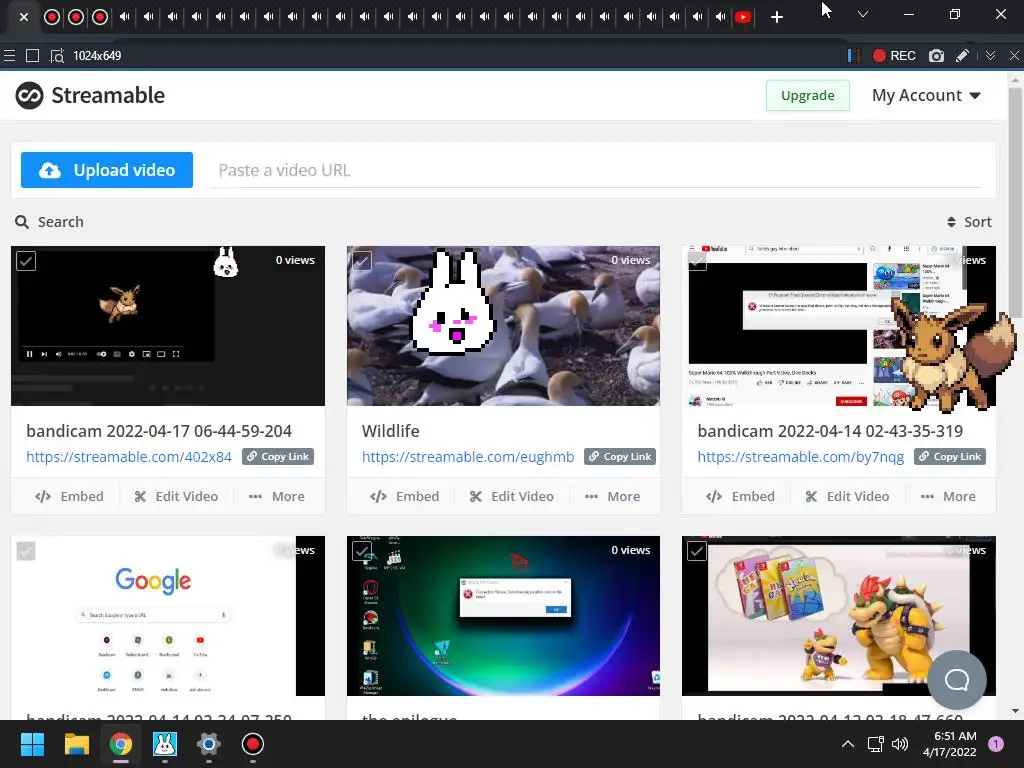This screenshot has width=1024, height=768.
Task: Open the chat support bubble
Action: click(x=957, y=680)
